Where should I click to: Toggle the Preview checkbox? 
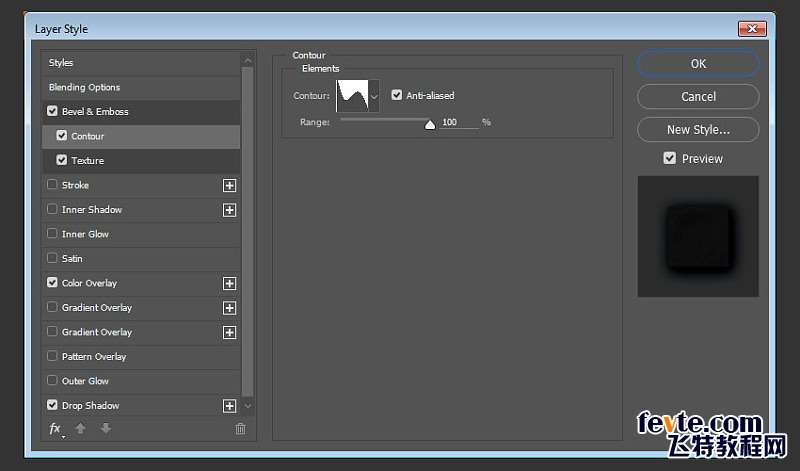tap(669, 158)
